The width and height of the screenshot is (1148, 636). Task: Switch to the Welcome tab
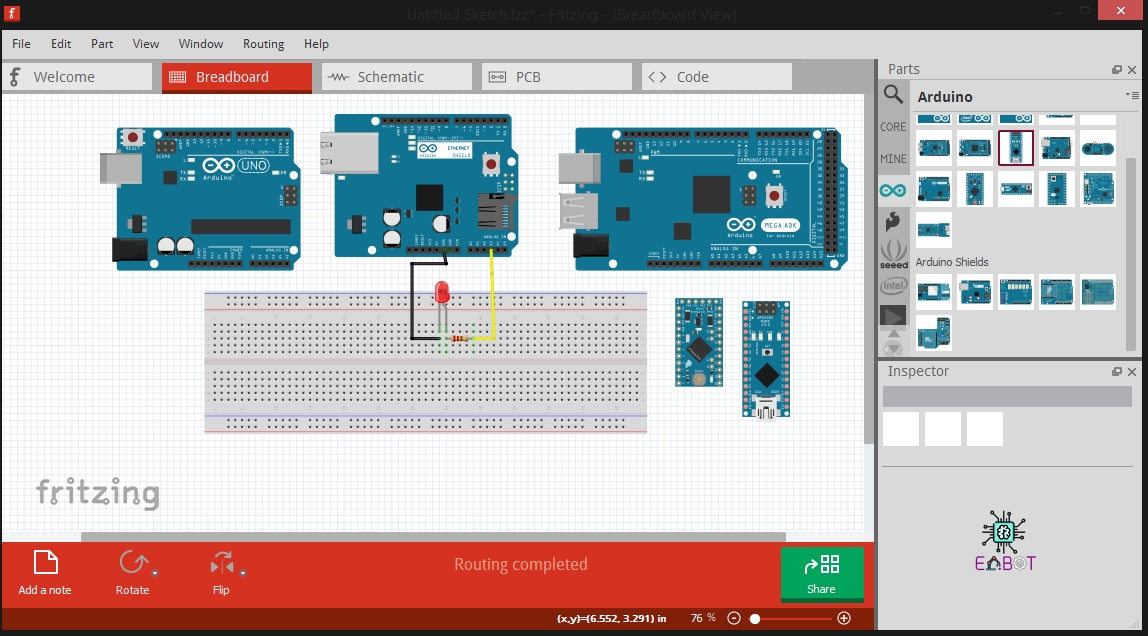tap(77, 77)
